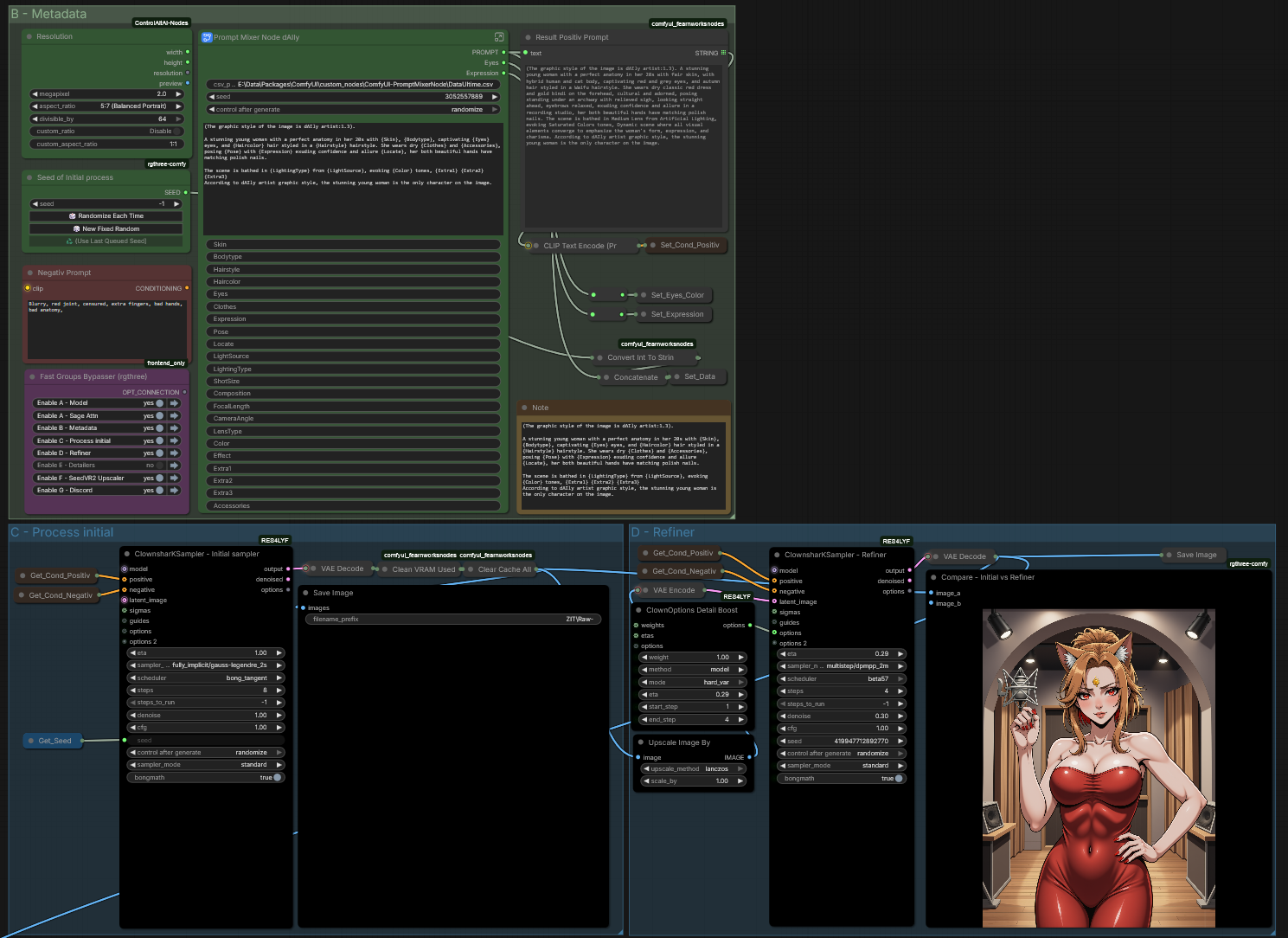Select the LightingType row in Prompt Mixer
The image size is (1288, 938).
(x=353, y=369)
